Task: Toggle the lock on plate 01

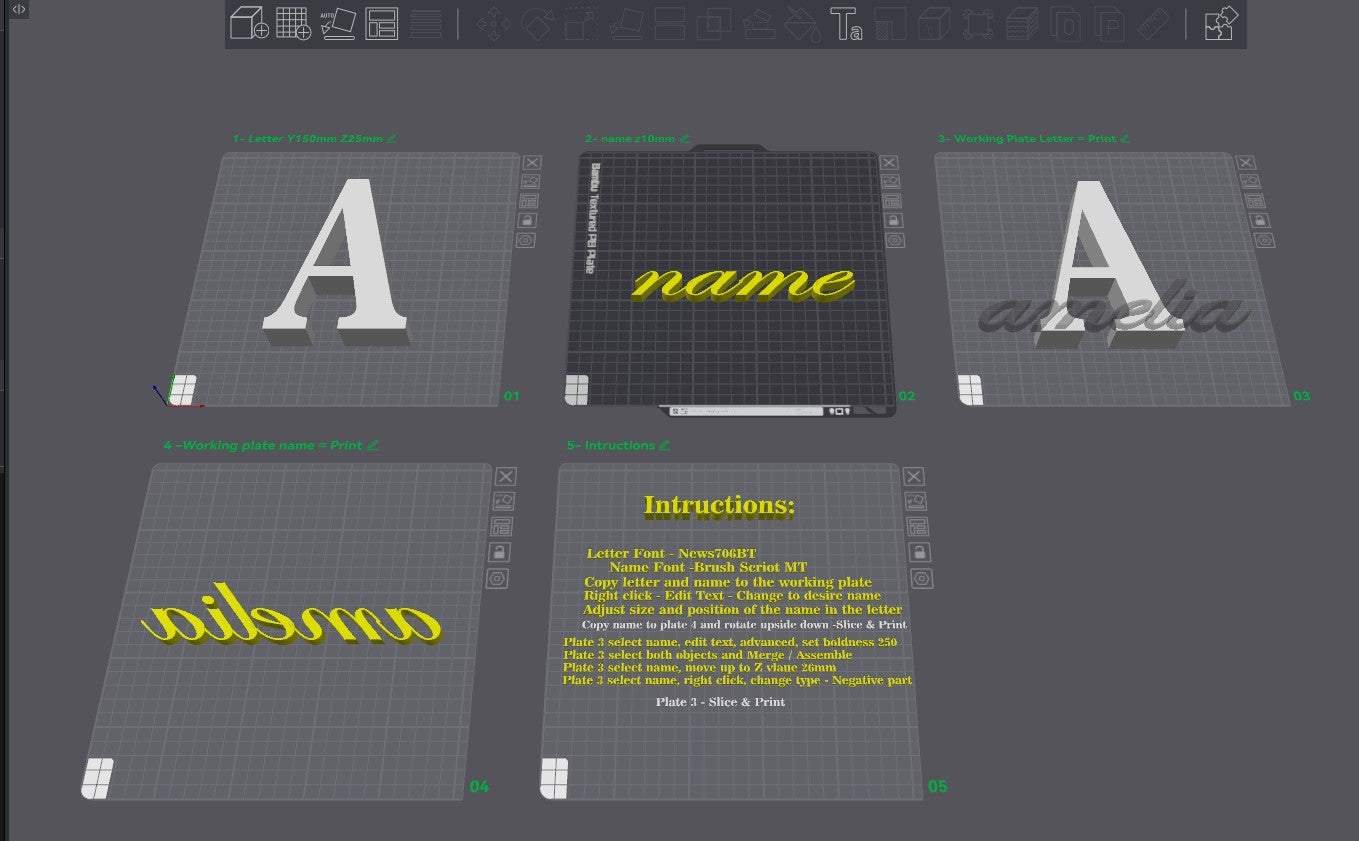Action: pos(527,220)
